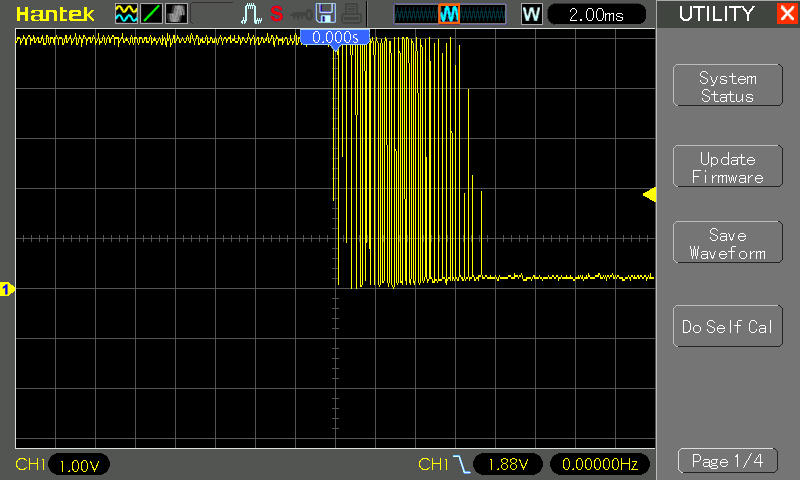Run Do Self Cal
This screenshot has height=480, width=800.
coord(727,327)
